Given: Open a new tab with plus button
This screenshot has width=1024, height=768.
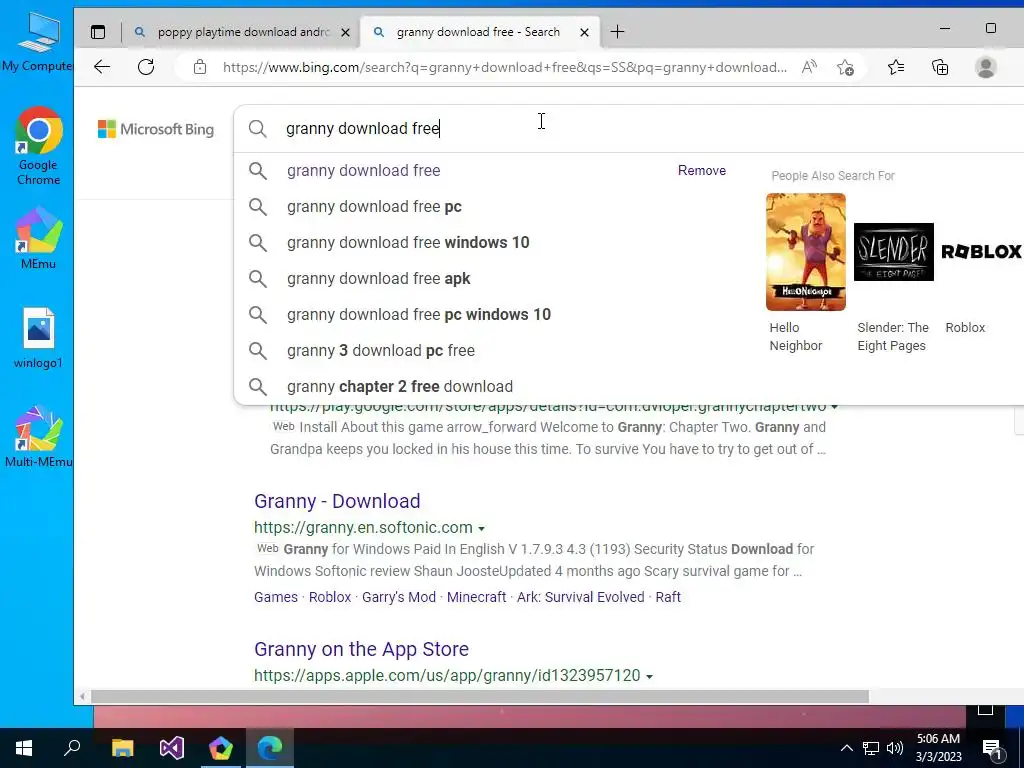Looking at the screenshot, I should [x=617, y=31].
